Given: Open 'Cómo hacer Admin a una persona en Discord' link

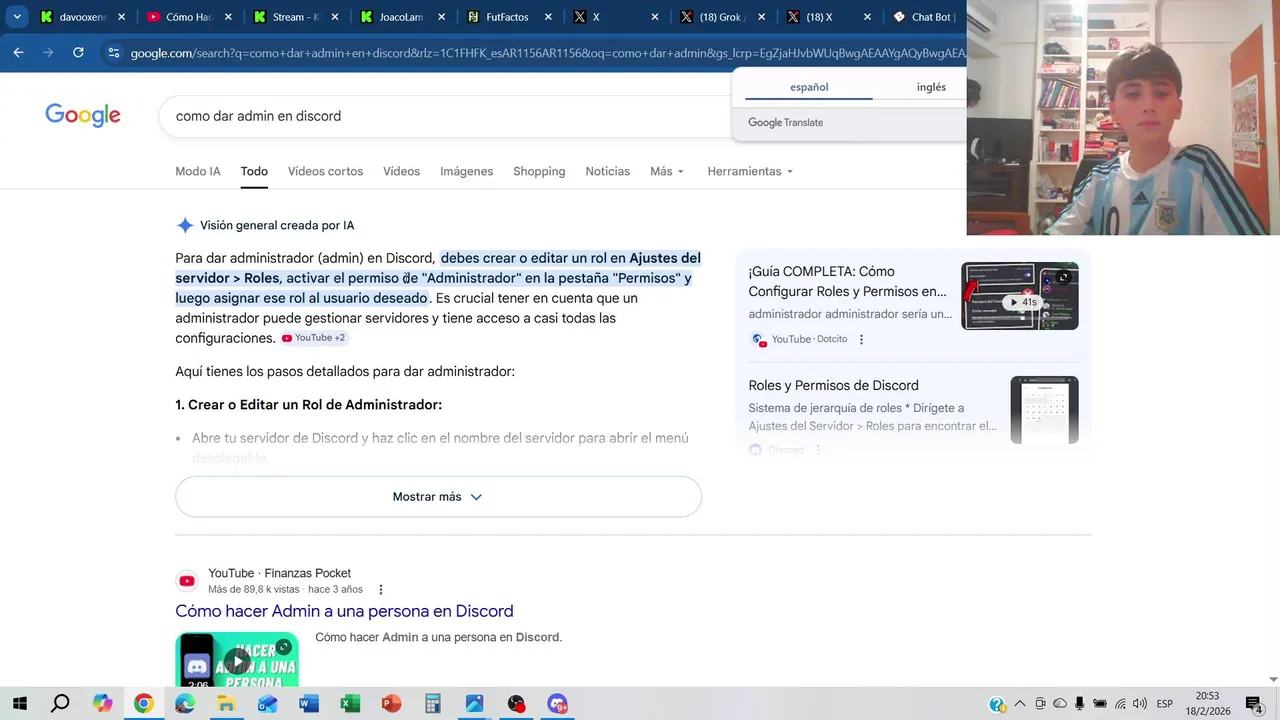Looking at the screenshot, I should (x=344, y=611).
